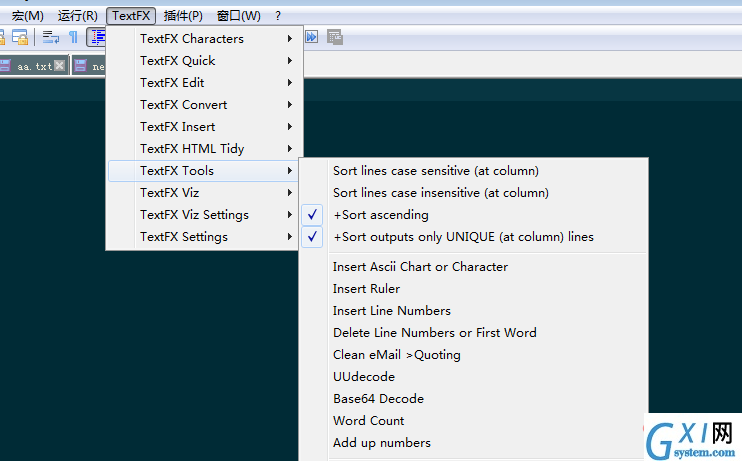Open the 运行(R) menu
The image size is (742, 461).
(78, 16)
